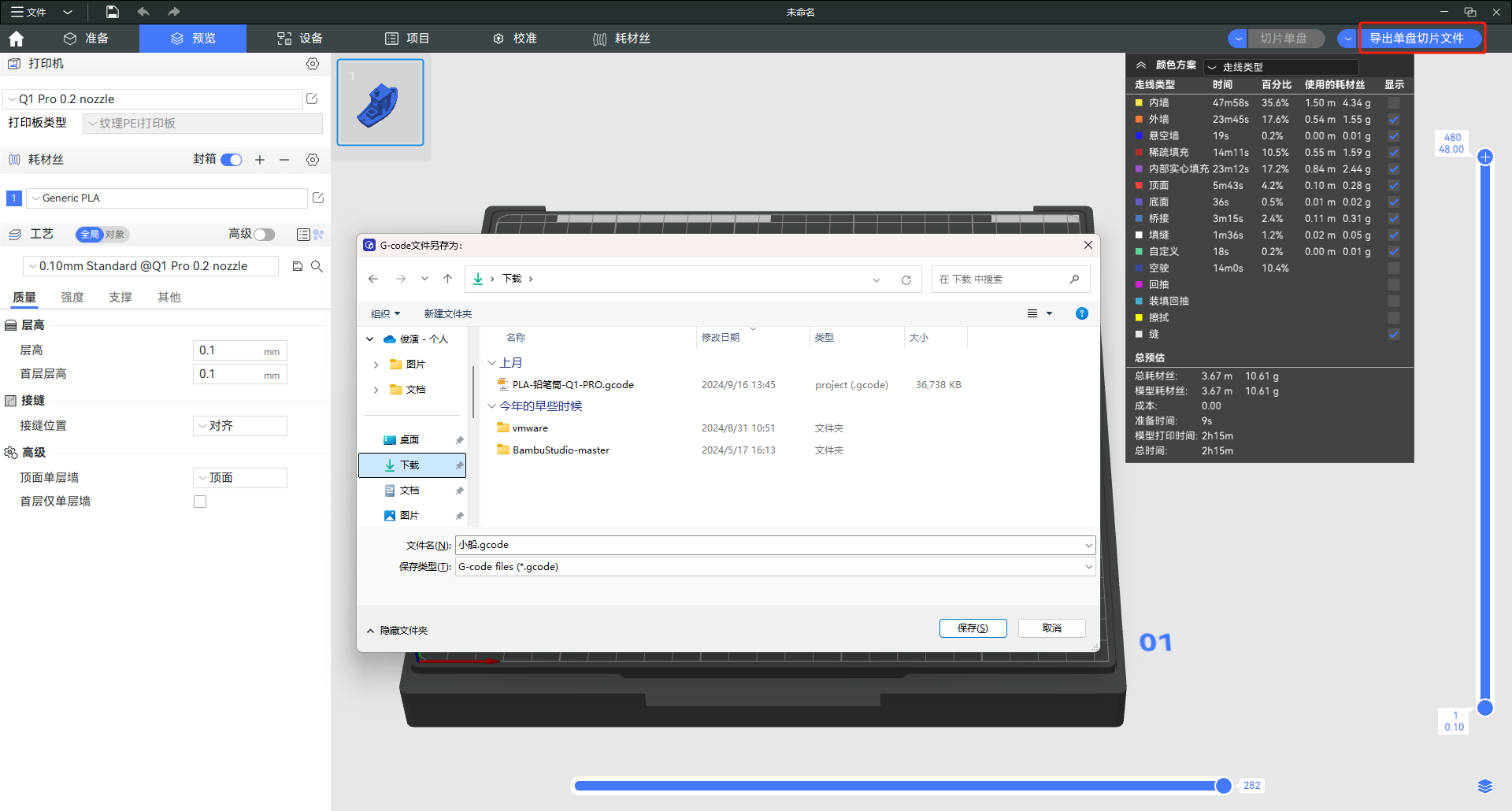
Task: Click edit icon next to Q1 Pro preset
Action: pos(312,99)
